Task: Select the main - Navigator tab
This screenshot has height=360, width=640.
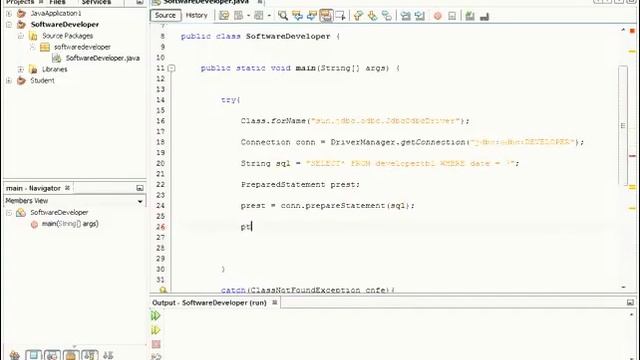Action: (x=33, y=188)
